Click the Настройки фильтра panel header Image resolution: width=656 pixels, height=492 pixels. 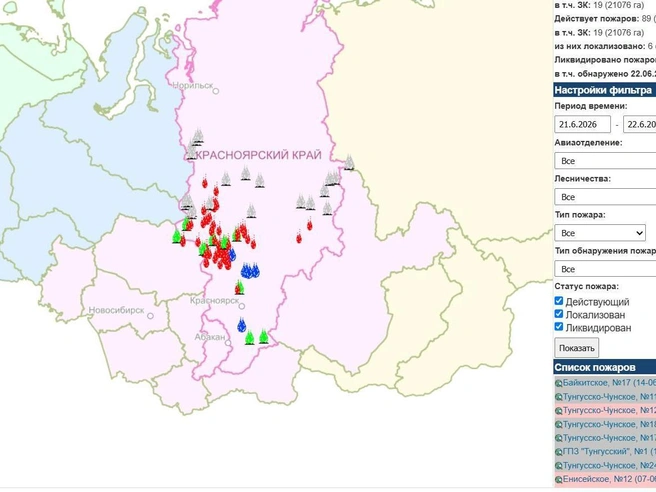pyautogui.click(x=605, y=90)
